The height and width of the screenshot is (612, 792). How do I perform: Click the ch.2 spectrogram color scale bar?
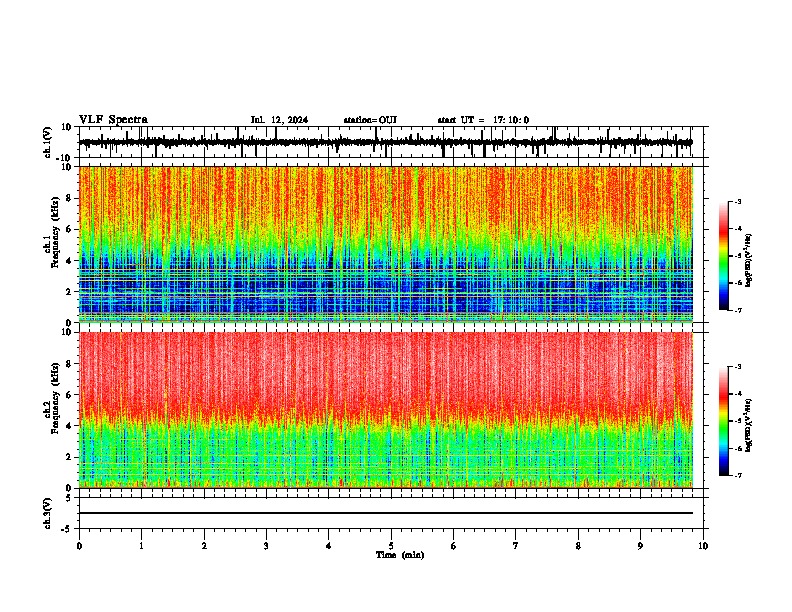point(724,421)
